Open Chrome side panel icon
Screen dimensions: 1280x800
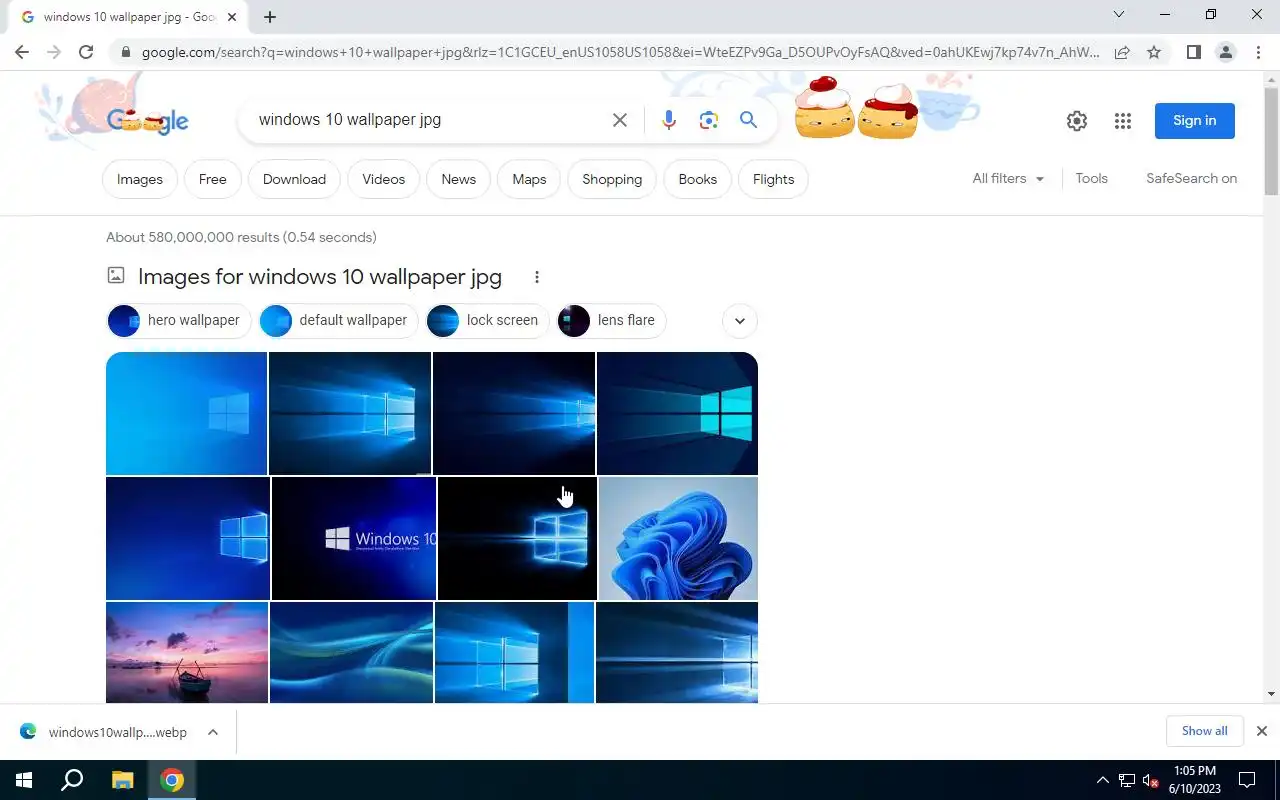pos(1193,52)
